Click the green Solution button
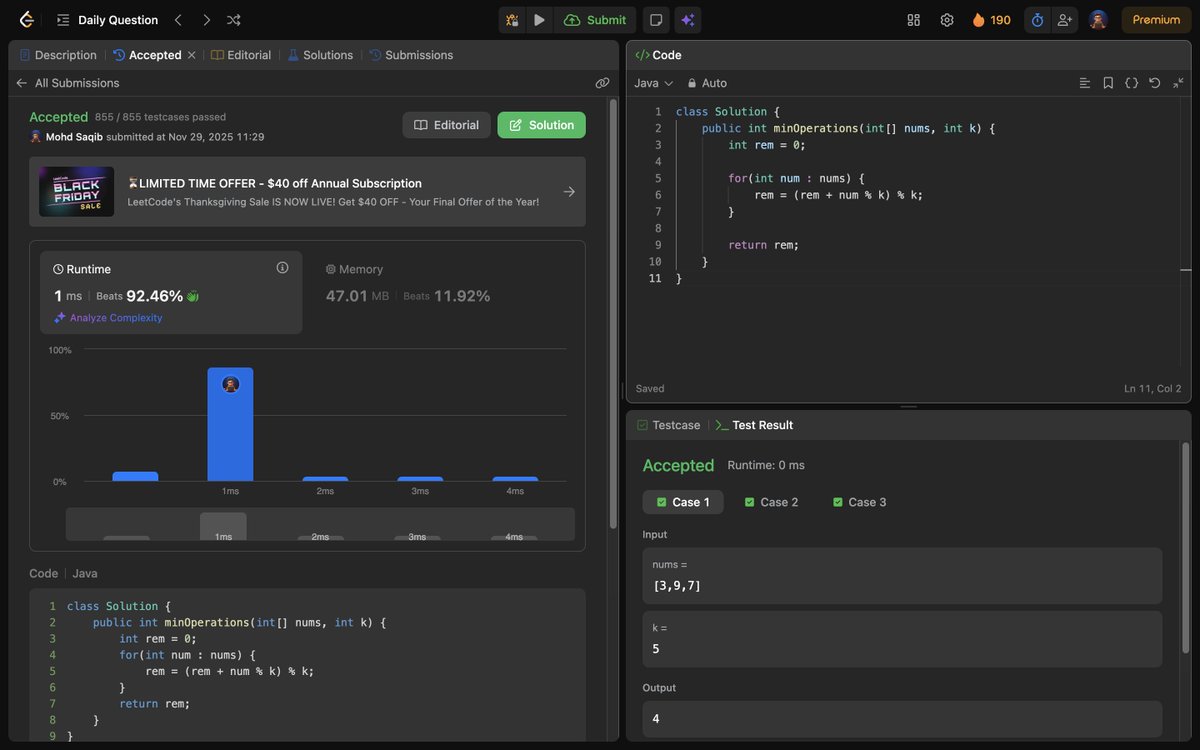The width and height of the screenshot is (1200, 750). [x=541, y=125]
